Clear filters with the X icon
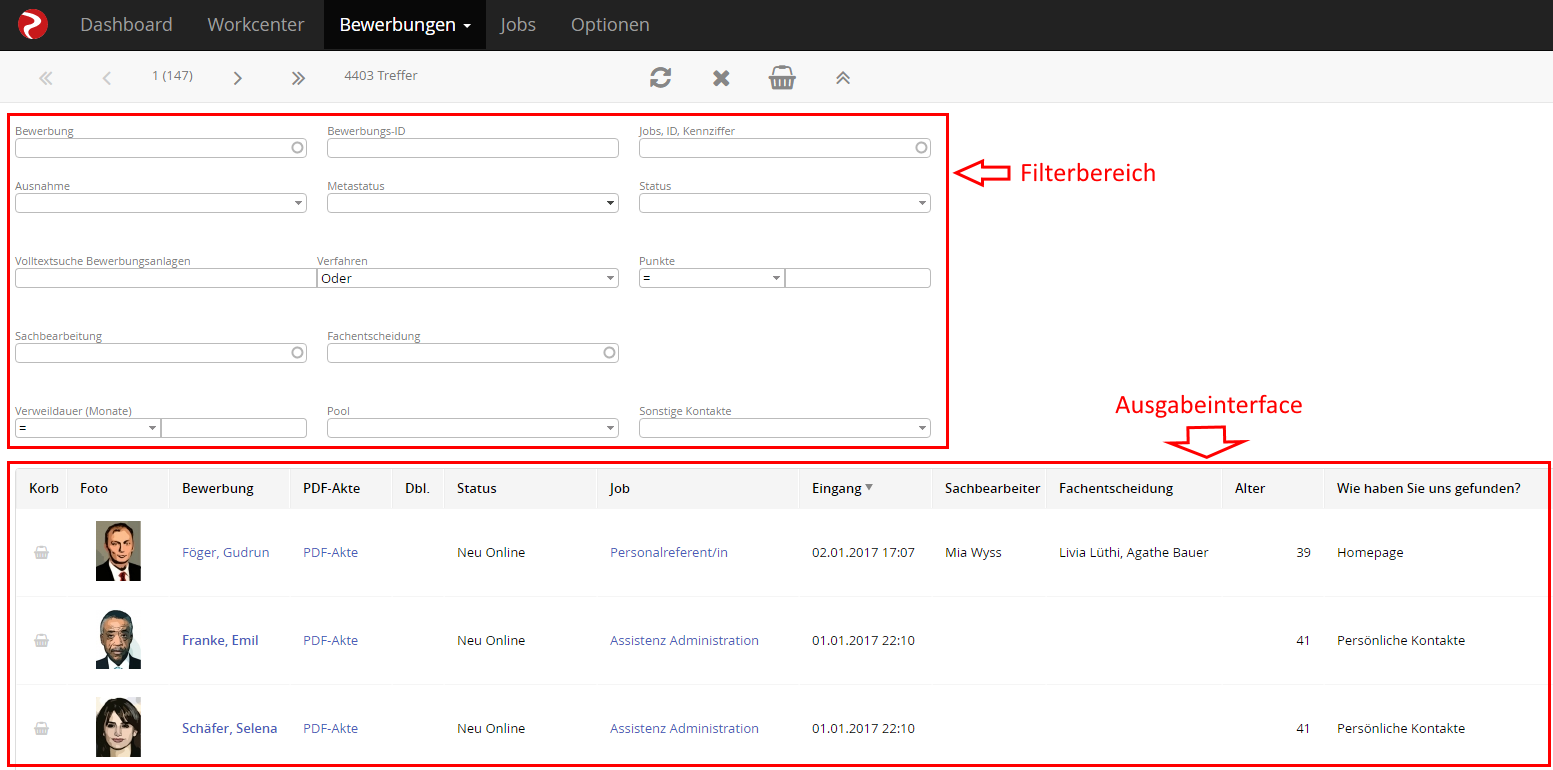The height and width of the screenshot is (770, 1553). tap(721, 77)
